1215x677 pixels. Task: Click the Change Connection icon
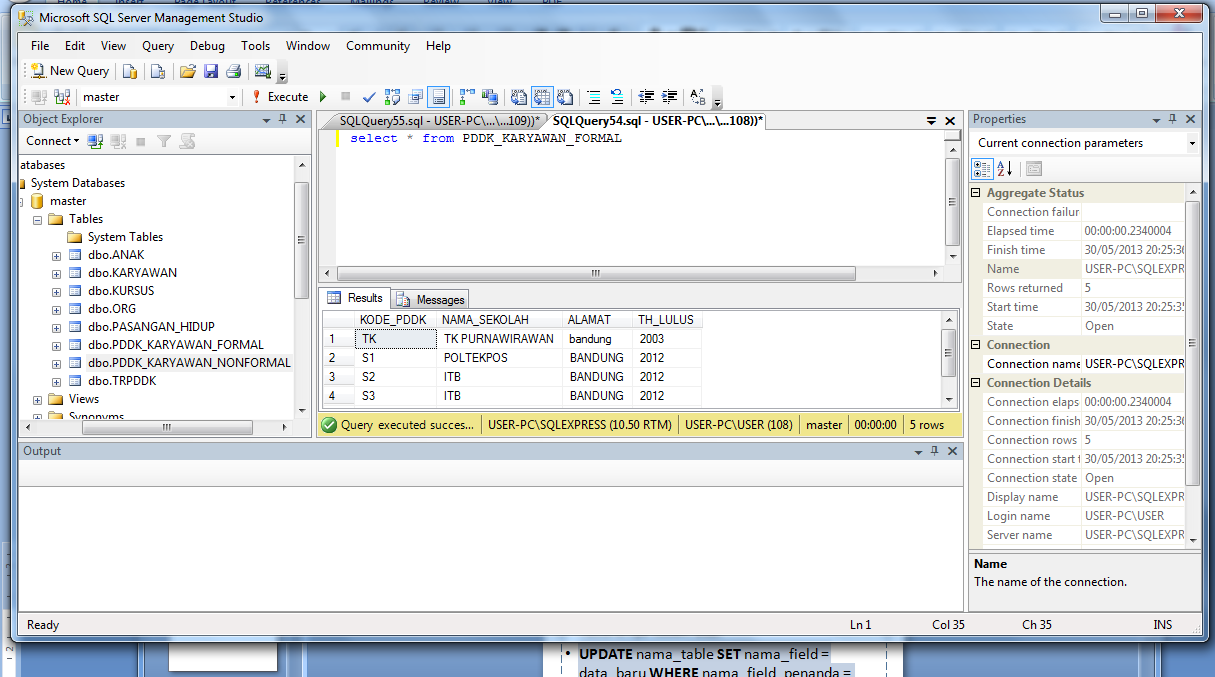coord(62,97)
